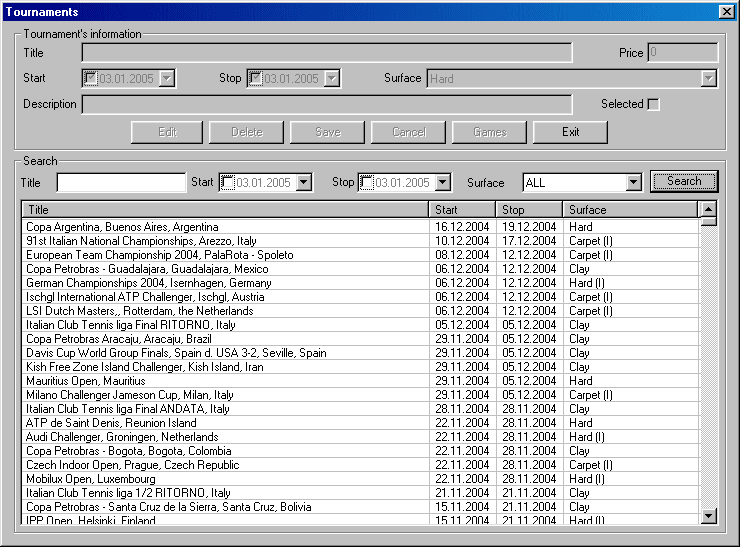
Task: Open the Search Stop date dropdown
Action: (443, 183)
